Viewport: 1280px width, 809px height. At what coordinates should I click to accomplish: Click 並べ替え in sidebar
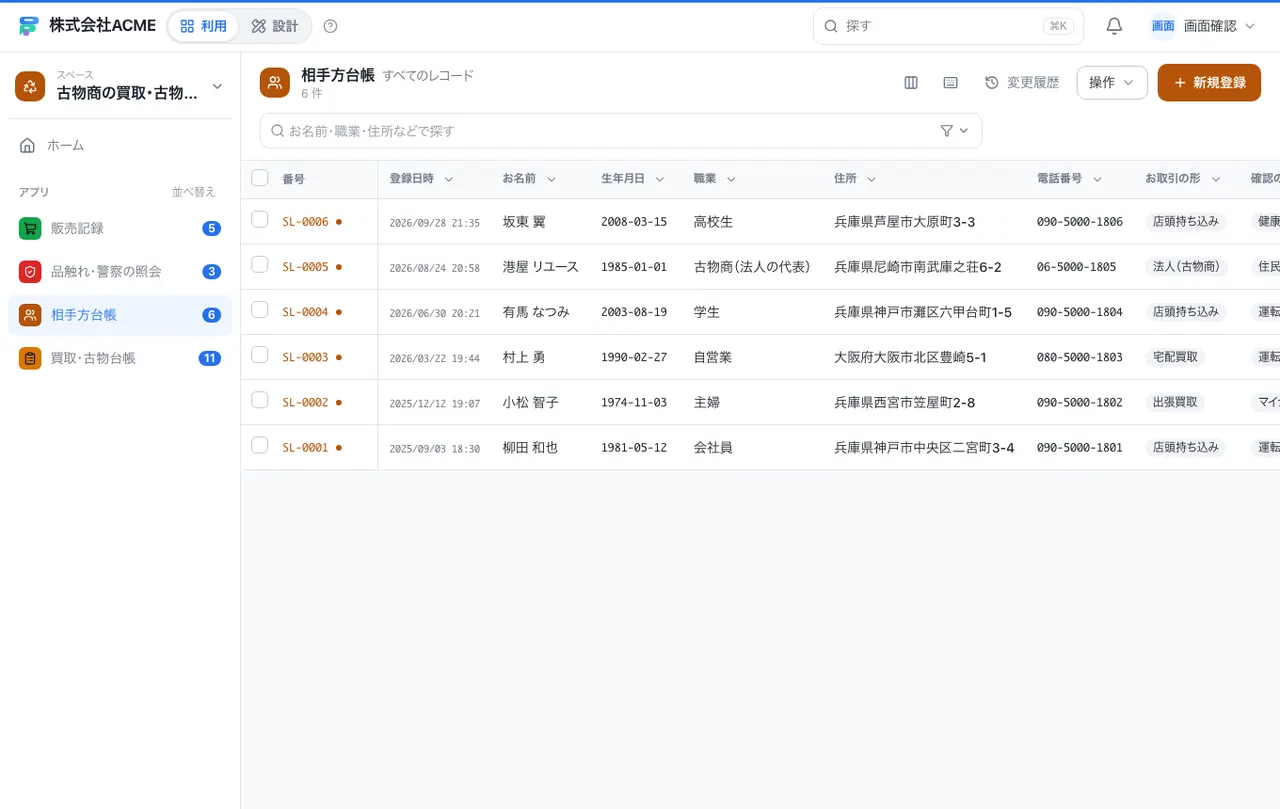[193, 192]
